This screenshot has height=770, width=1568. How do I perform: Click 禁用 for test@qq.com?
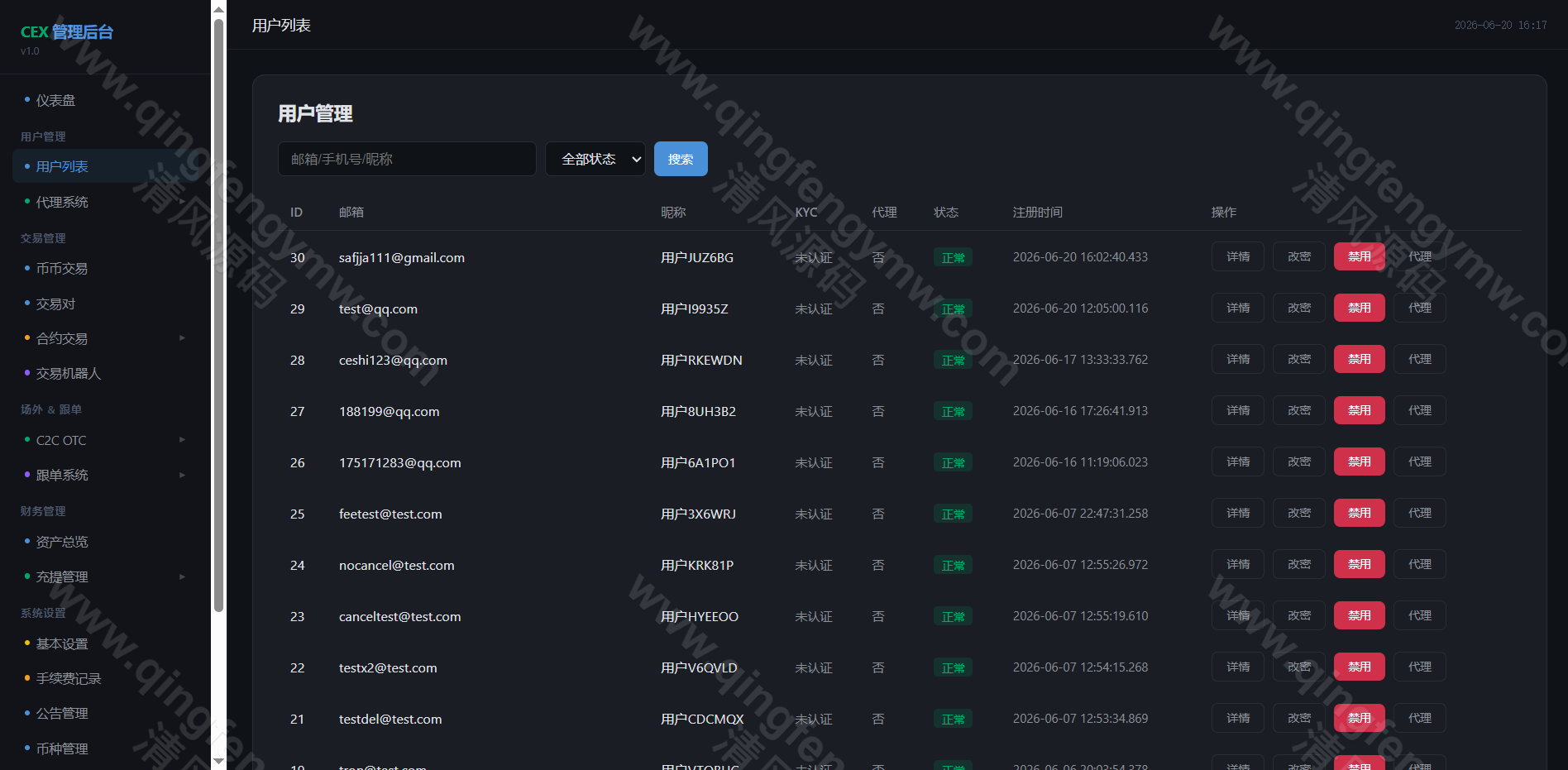pos(1360,308)
